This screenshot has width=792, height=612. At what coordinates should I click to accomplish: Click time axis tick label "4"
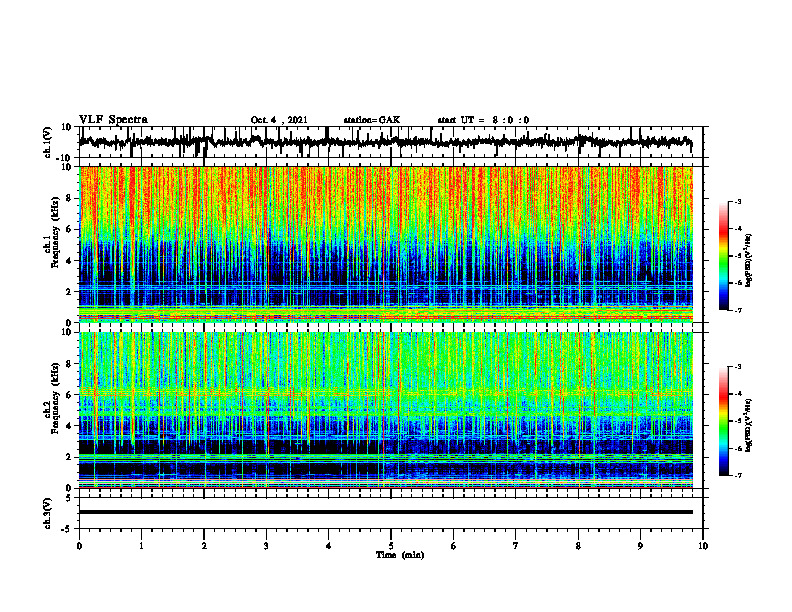point(329,546)
